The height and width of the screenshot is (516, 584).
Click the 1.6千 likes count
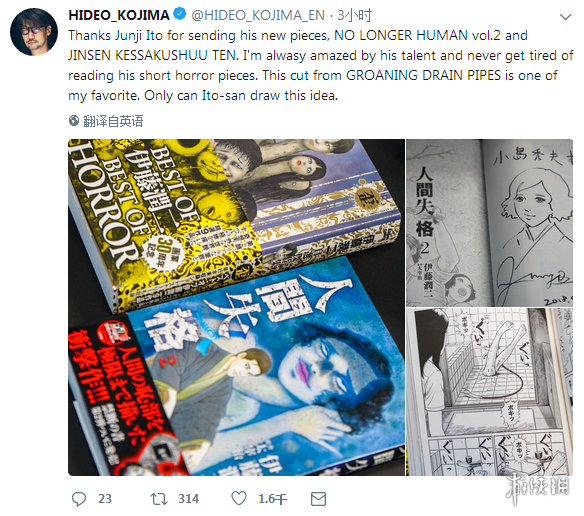point(273,499)
